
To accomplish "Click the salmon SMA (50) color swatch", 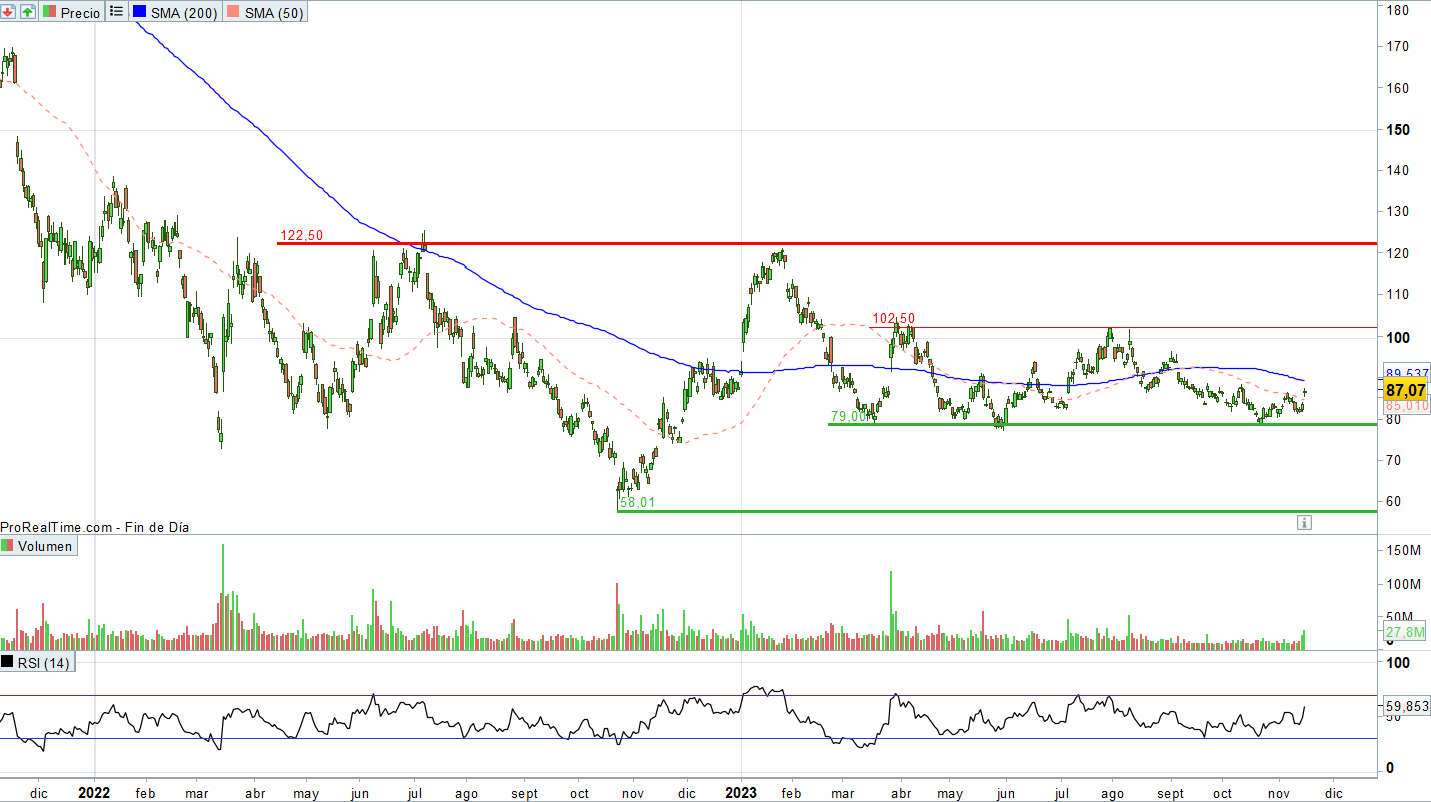I will point(233,12).
